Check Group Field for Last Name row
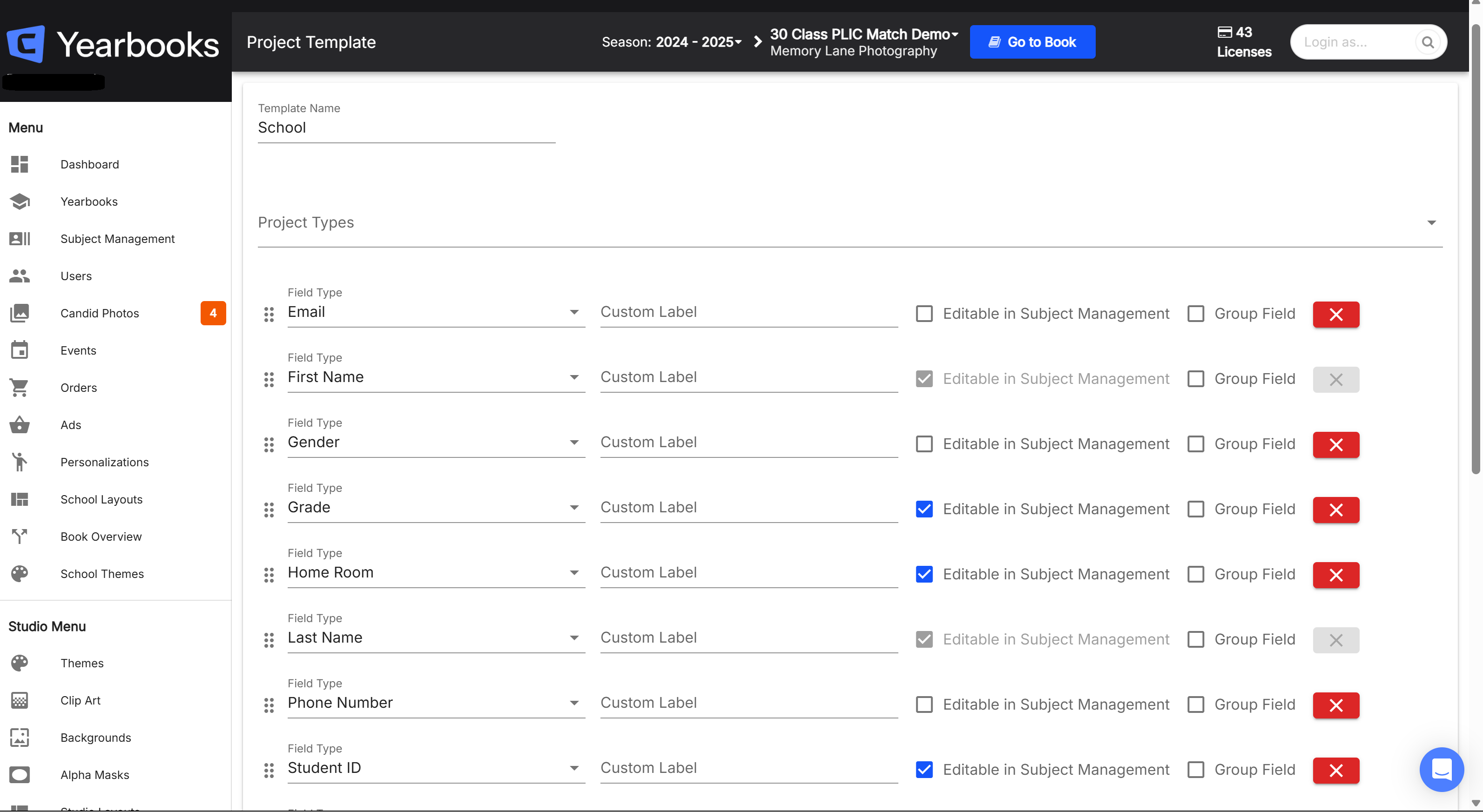The width and height of the screenshot is (1483, 812). [x=1196, y=639]
